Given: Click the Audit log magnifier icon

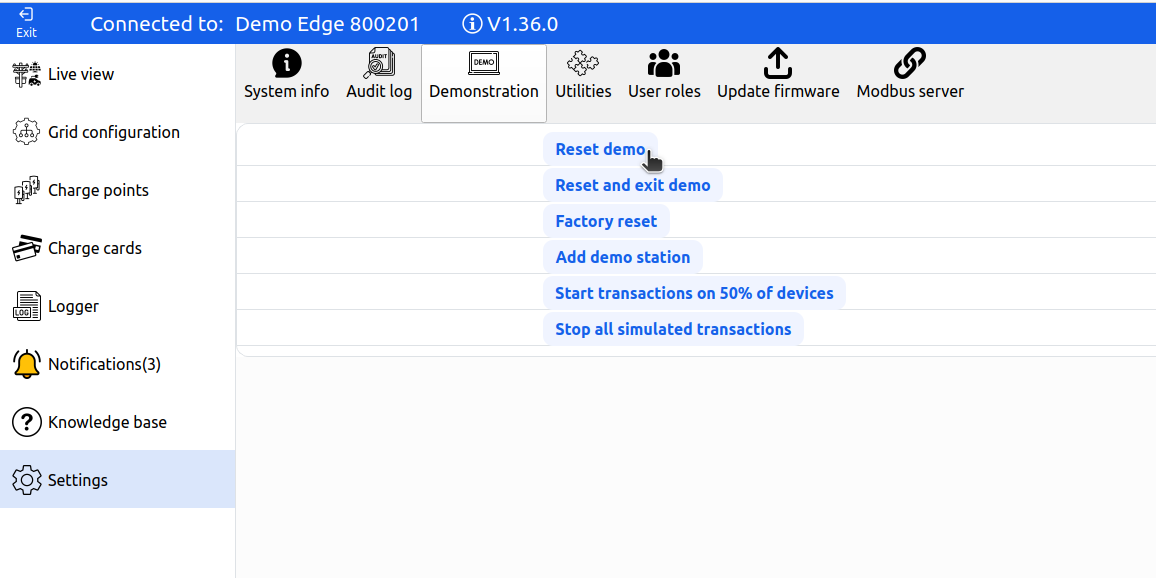Looking at the screenshot, I should coord(380,63).
